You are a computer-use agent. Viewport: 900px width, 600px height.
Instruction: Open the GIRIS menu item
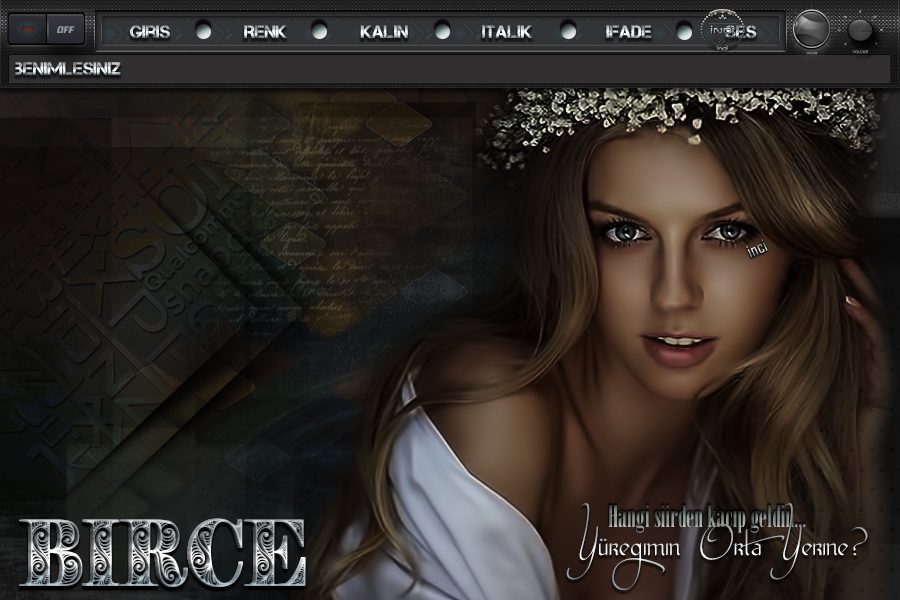149,31
